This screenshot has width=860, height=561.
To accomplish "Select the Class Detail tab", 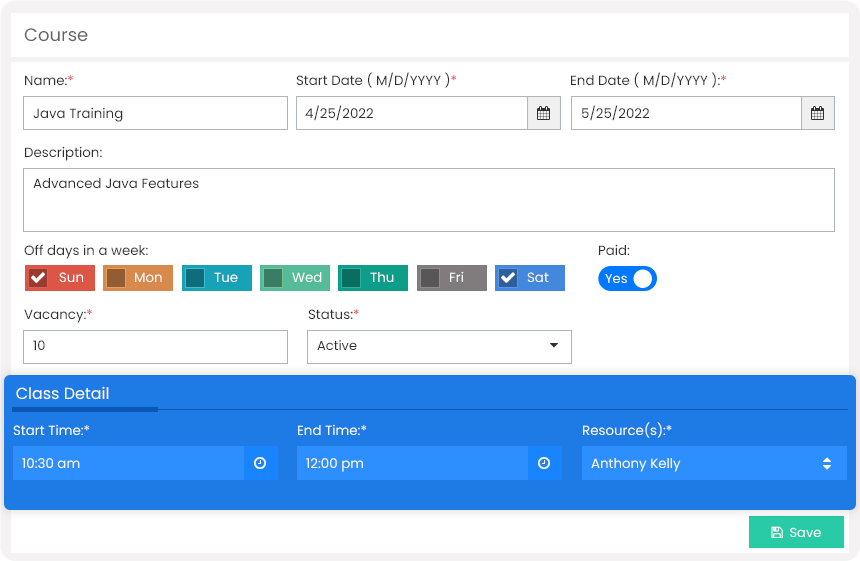I will [63, 394].
